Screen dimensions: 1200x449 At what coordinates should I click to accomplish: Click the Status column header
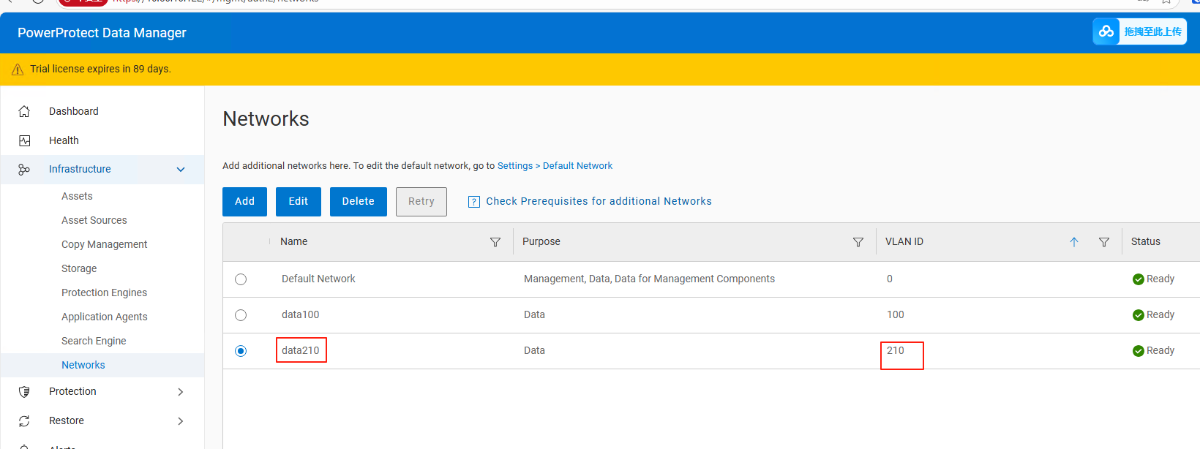point(1146,242)
